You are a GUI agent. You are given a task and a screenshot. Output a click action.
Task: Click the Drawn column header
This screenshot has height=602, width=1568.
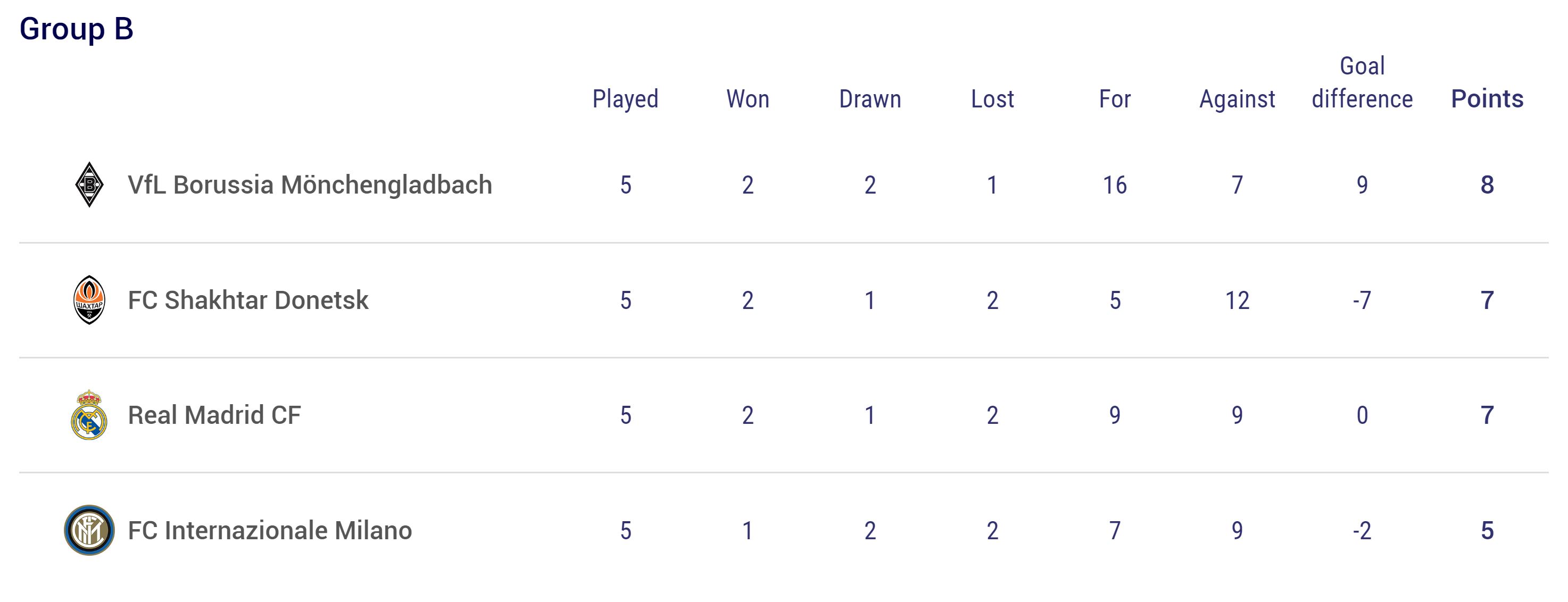coord(870,98)
